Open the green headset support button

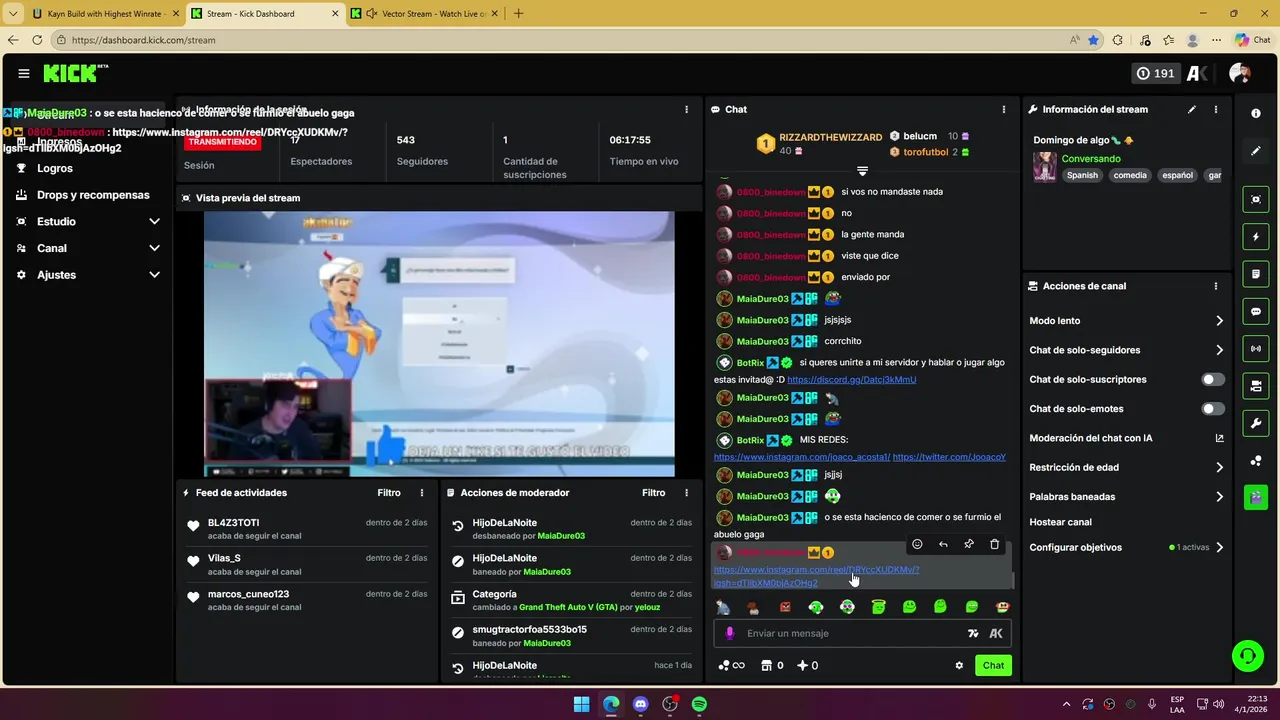1247,656
